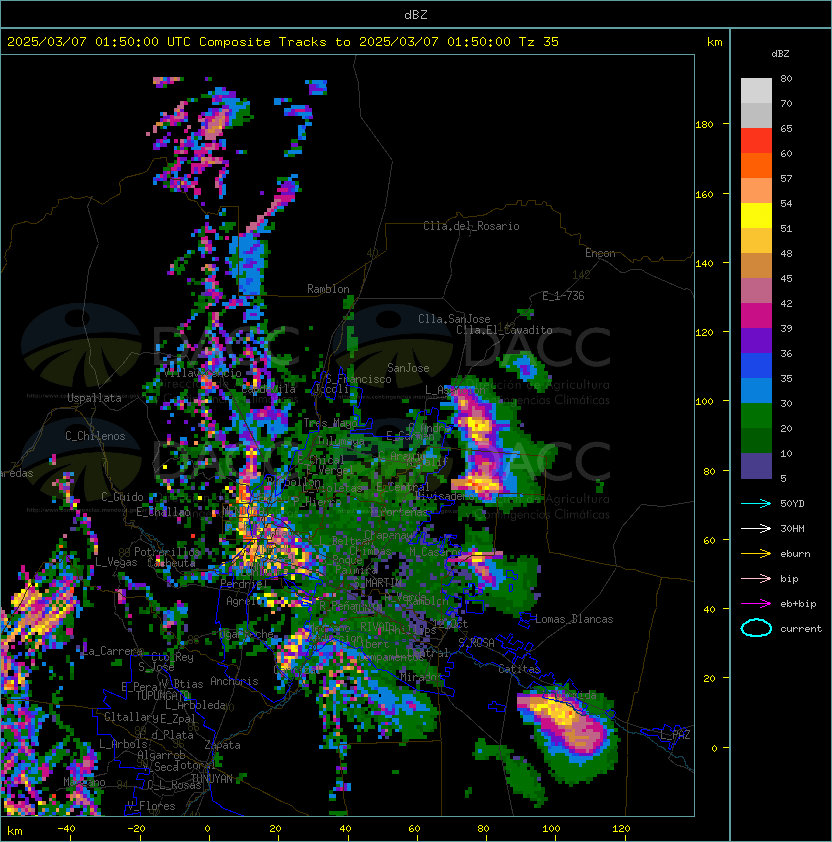Image resolution: width=832 pixels, height=842 pixels.
Task: Click the magenta eb+bip arrow in legend
Action: click(756, 604)
